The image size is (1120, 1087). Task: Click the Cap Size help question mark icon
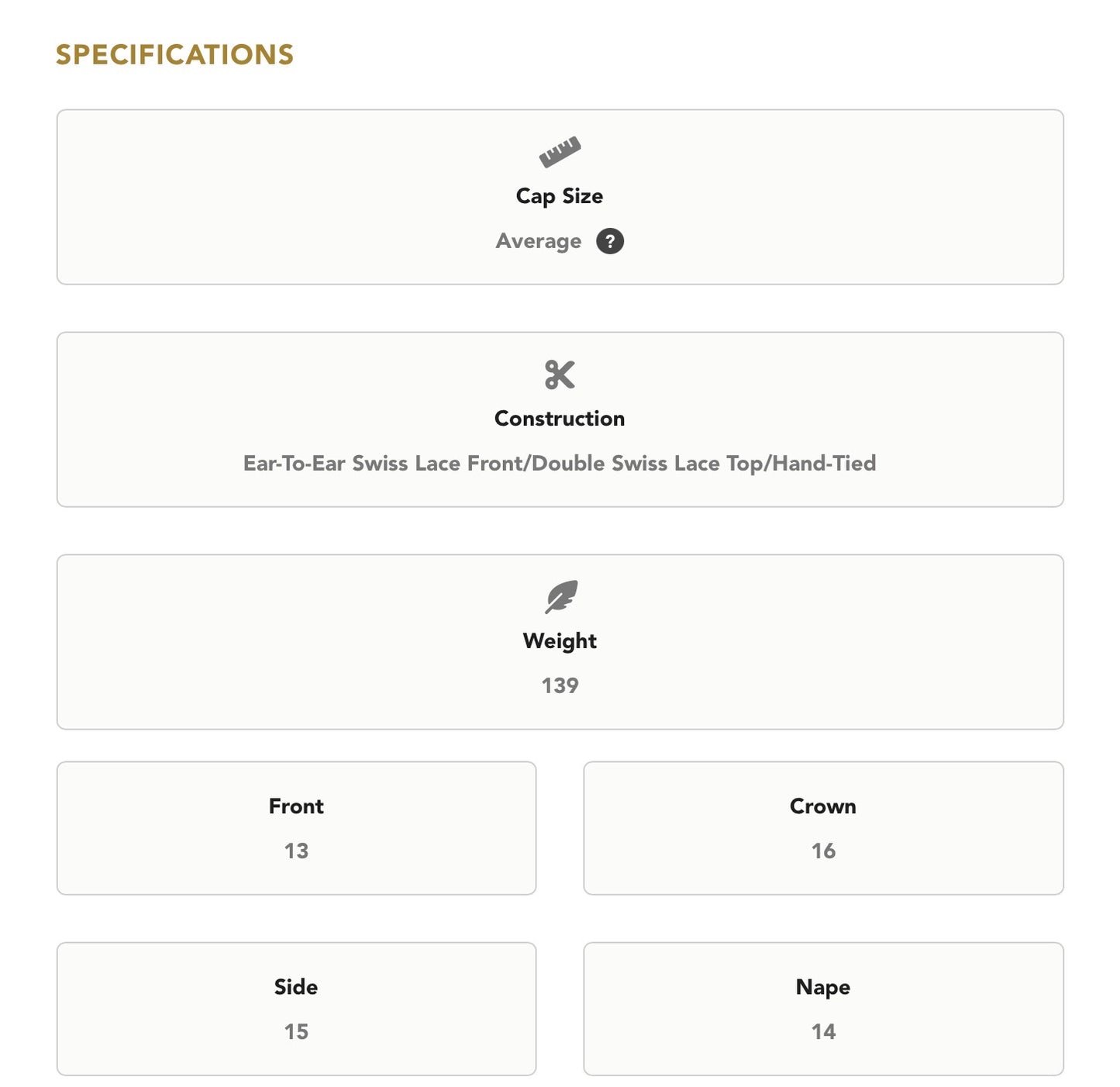pos(609,241)
